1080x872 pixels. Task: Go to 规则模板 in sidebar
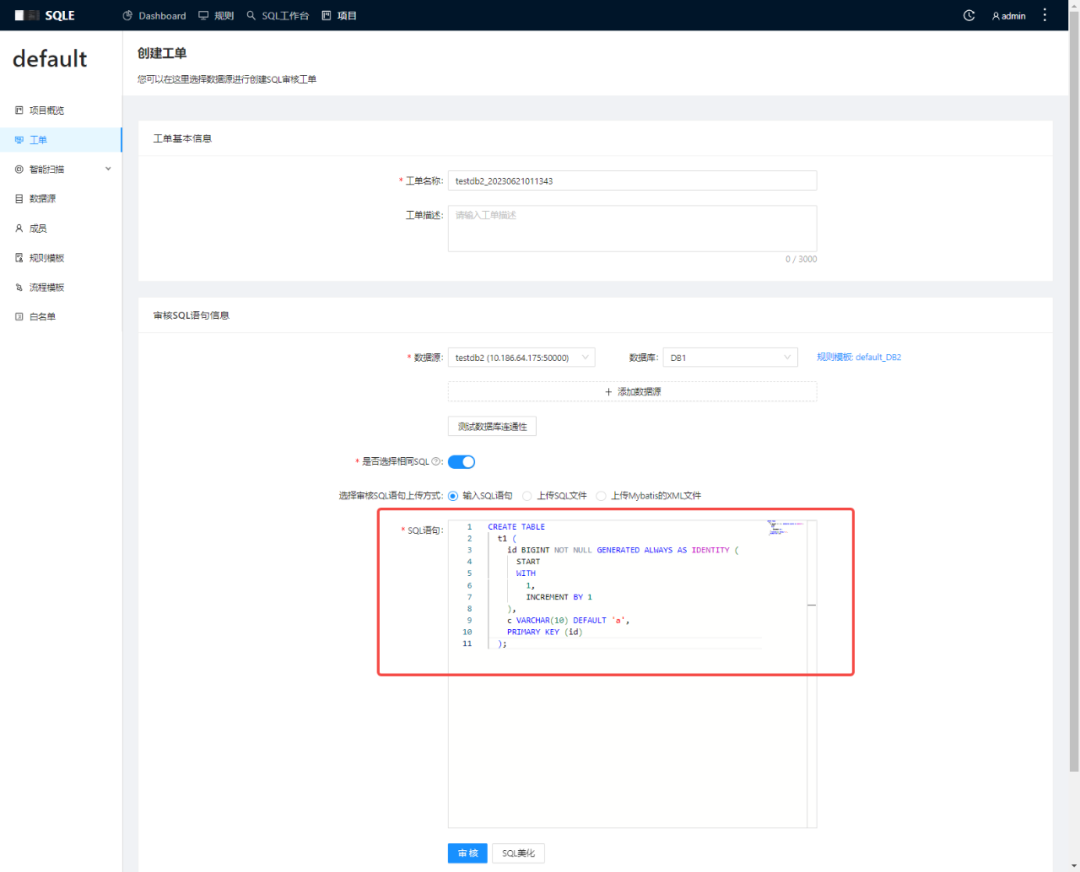pyautogui.click(x=61, y=258)
